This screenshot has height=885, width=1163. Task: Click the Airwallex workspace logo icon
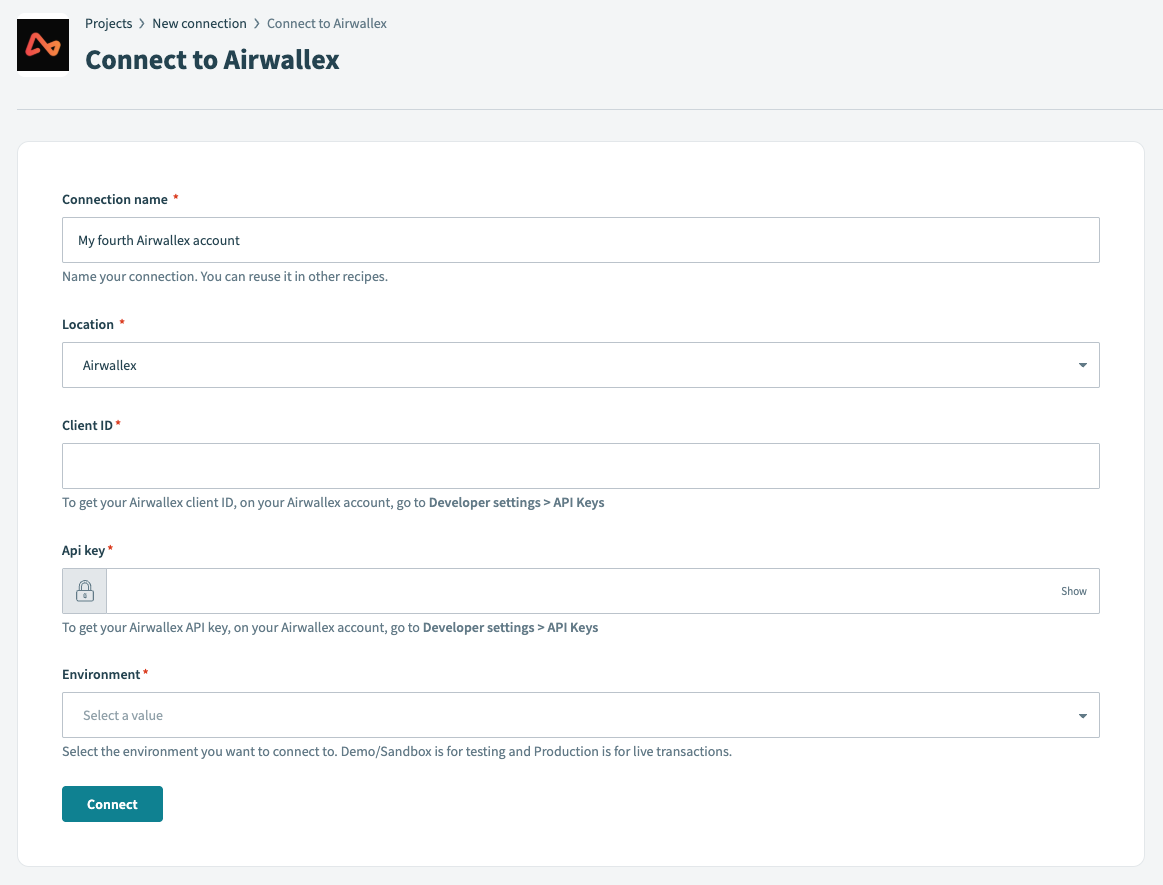pos(42,44)
